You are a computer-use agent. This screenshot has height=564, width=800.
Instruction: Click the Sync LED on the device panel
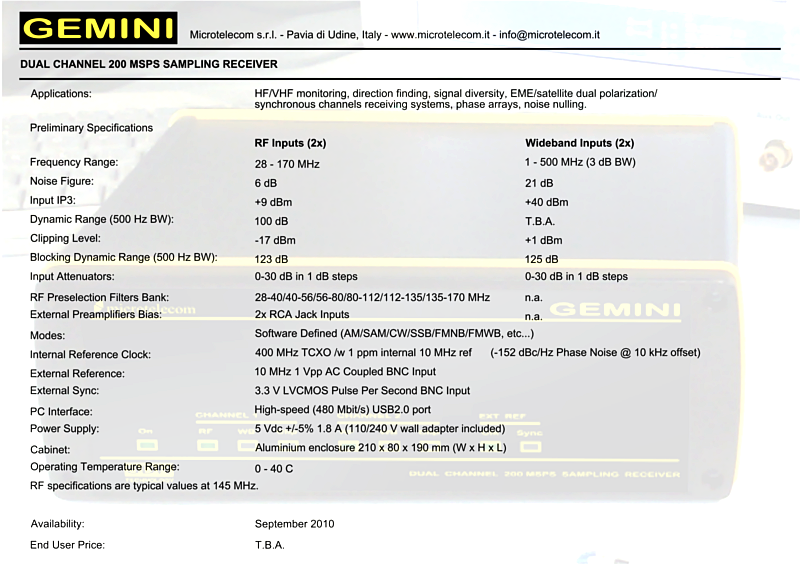(x=531, y=446)
